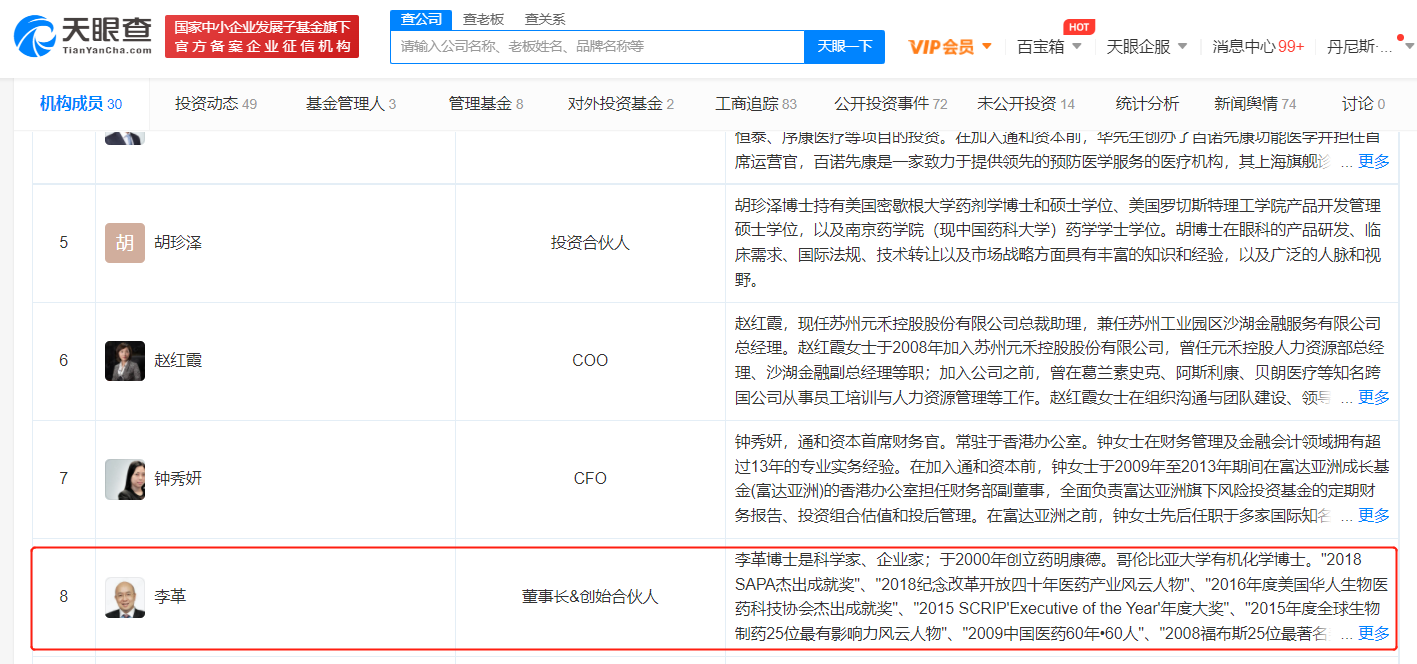Expand the 百宝箱 dropdown
This screenshot has height=664, width=1417.
click(1049, 46)
